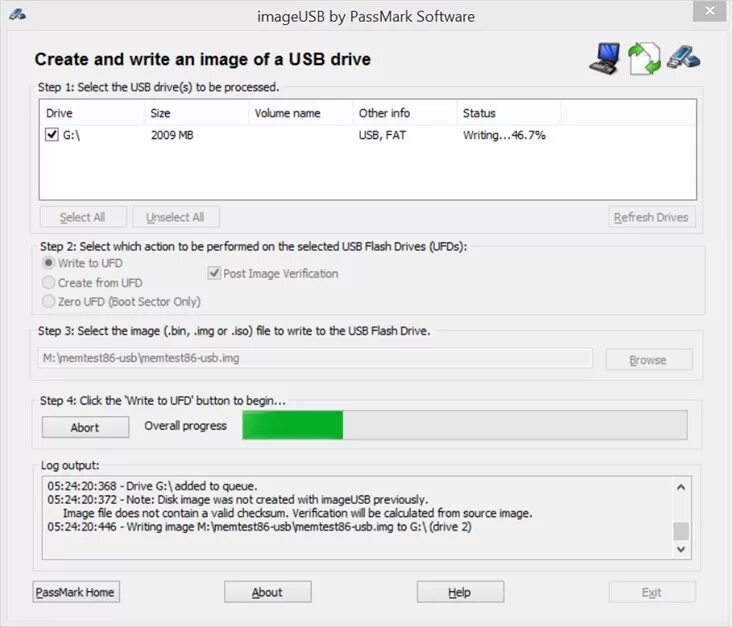The image size is (733, 627).
Task: Click the USB, FAT info cell
Action: [382, 135]
